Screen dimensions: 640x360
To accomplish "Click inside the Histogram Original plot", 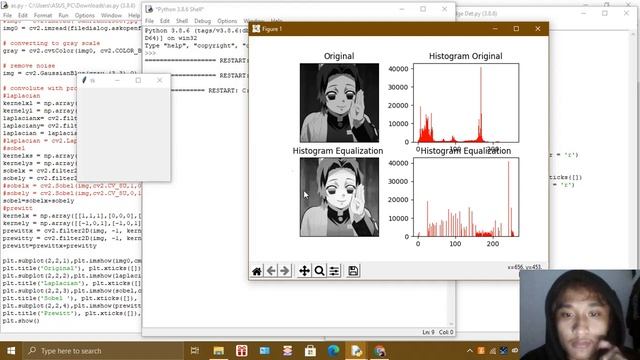I will pos(466,103).
